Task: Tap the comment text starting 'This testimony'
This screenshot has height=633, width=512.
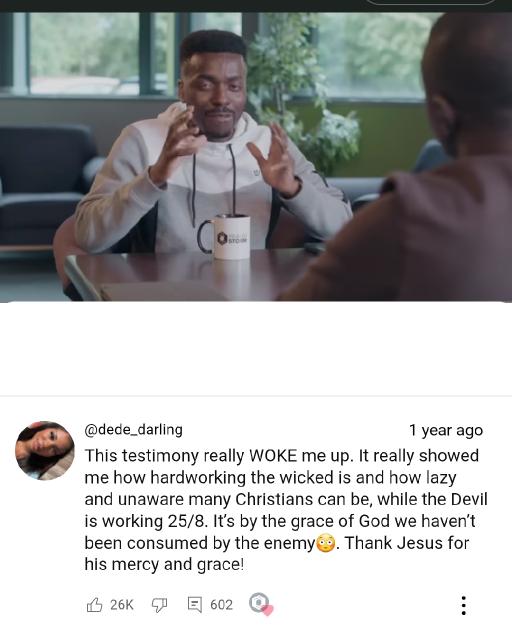Action: click(x=286, y=510)
